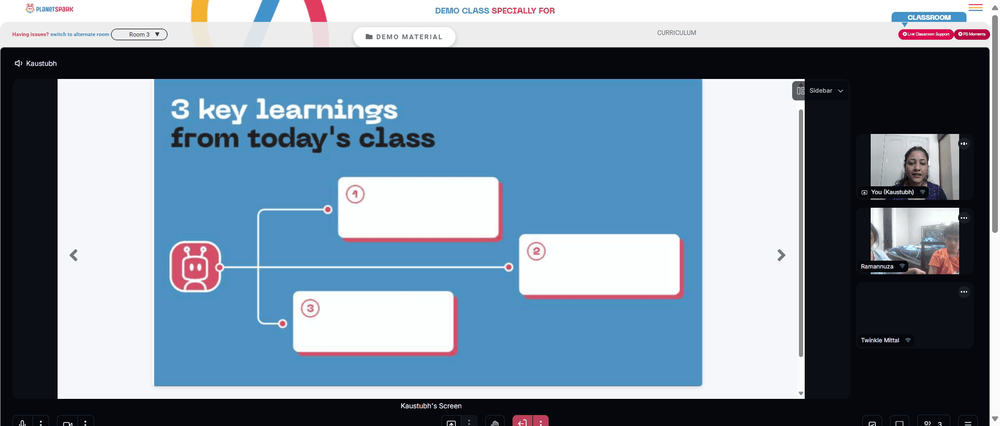Click the Live Classroom Support button
Image resolution: width=1000 pixels, height=426 pixels.
pyautogui.click(x=926, y=34)
